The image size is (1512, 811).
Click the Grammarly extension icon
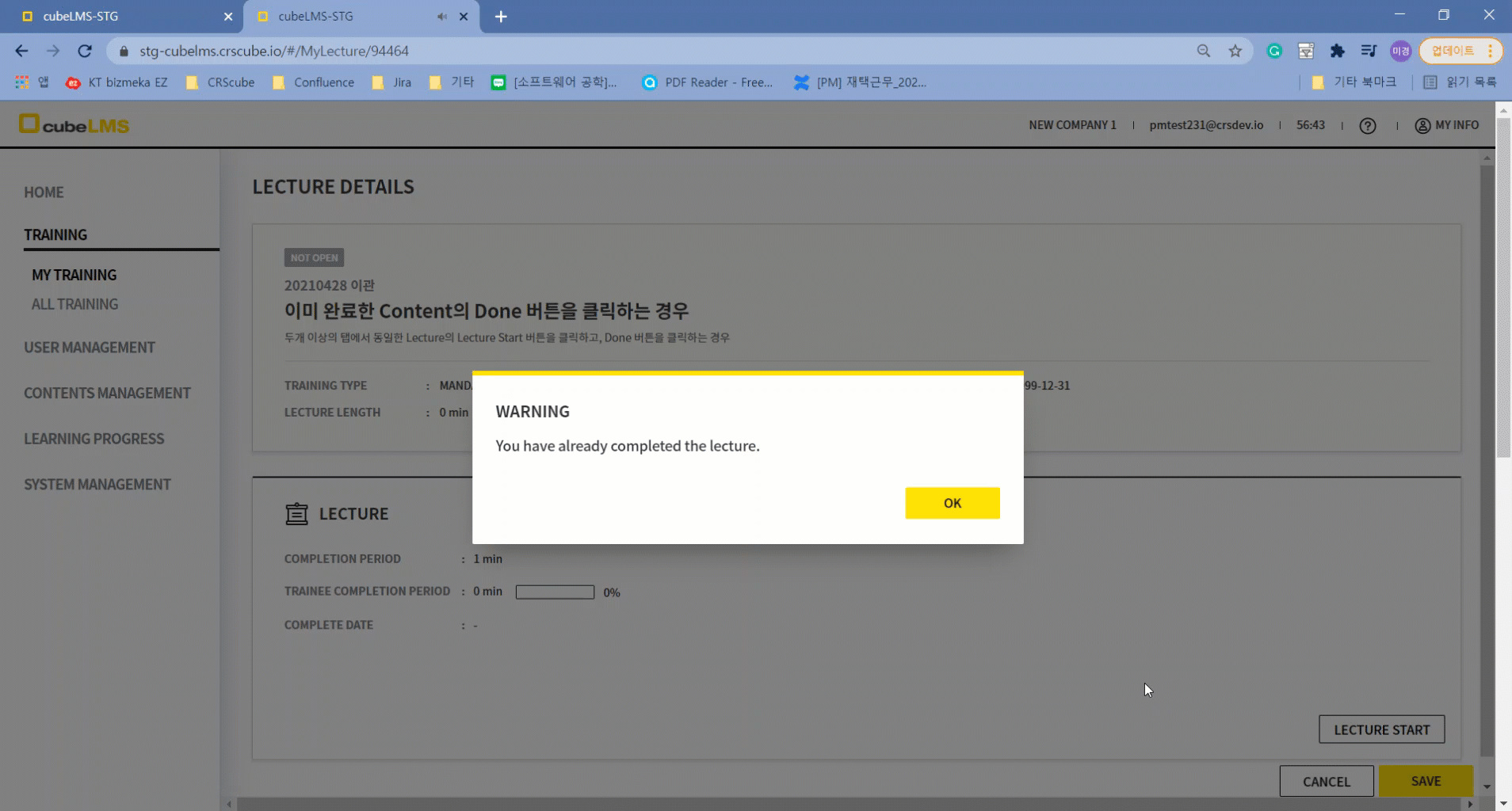1274,51
